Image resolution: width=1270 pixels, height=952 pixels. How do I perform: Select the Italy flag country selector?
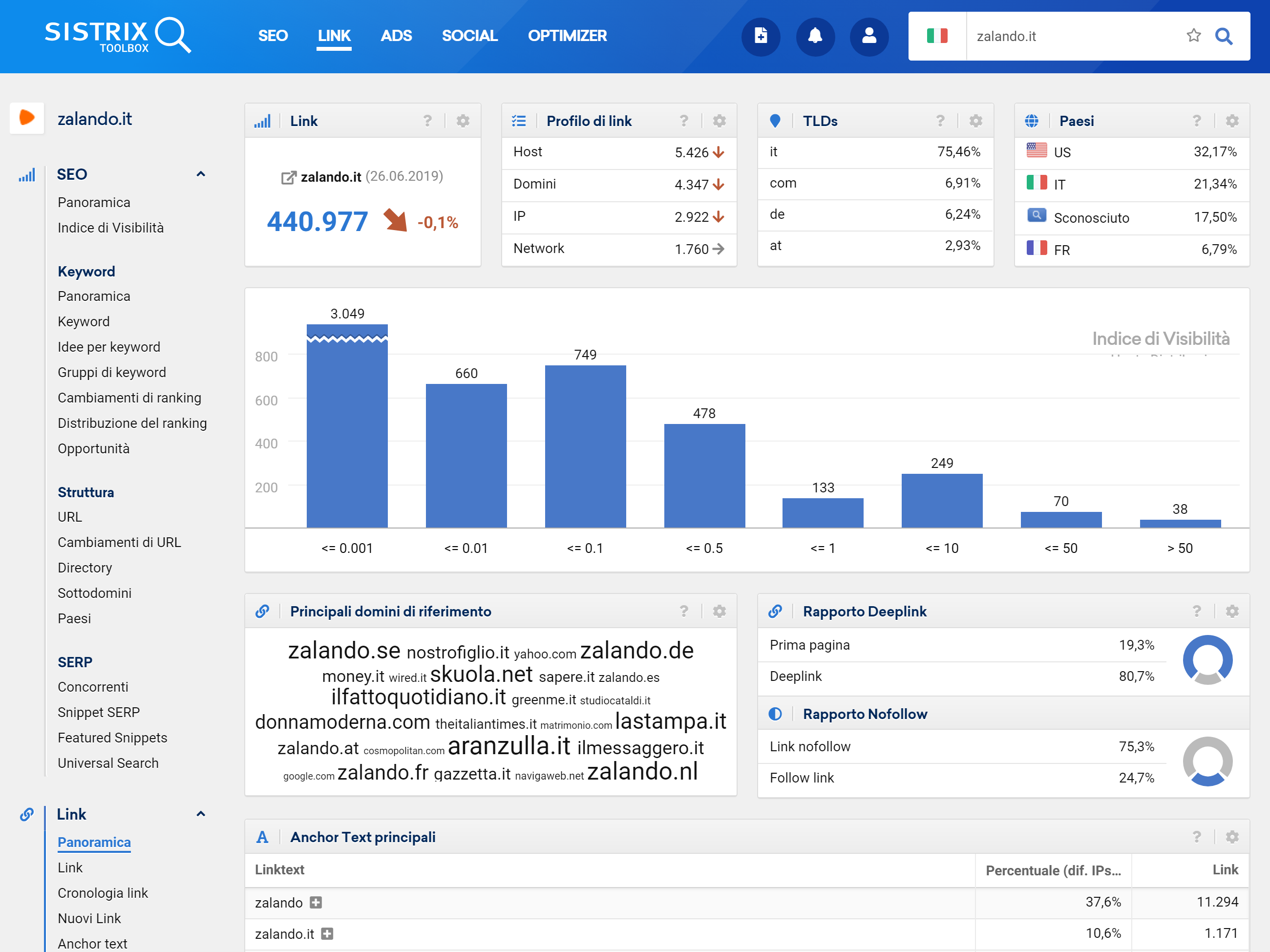point(937,36)
